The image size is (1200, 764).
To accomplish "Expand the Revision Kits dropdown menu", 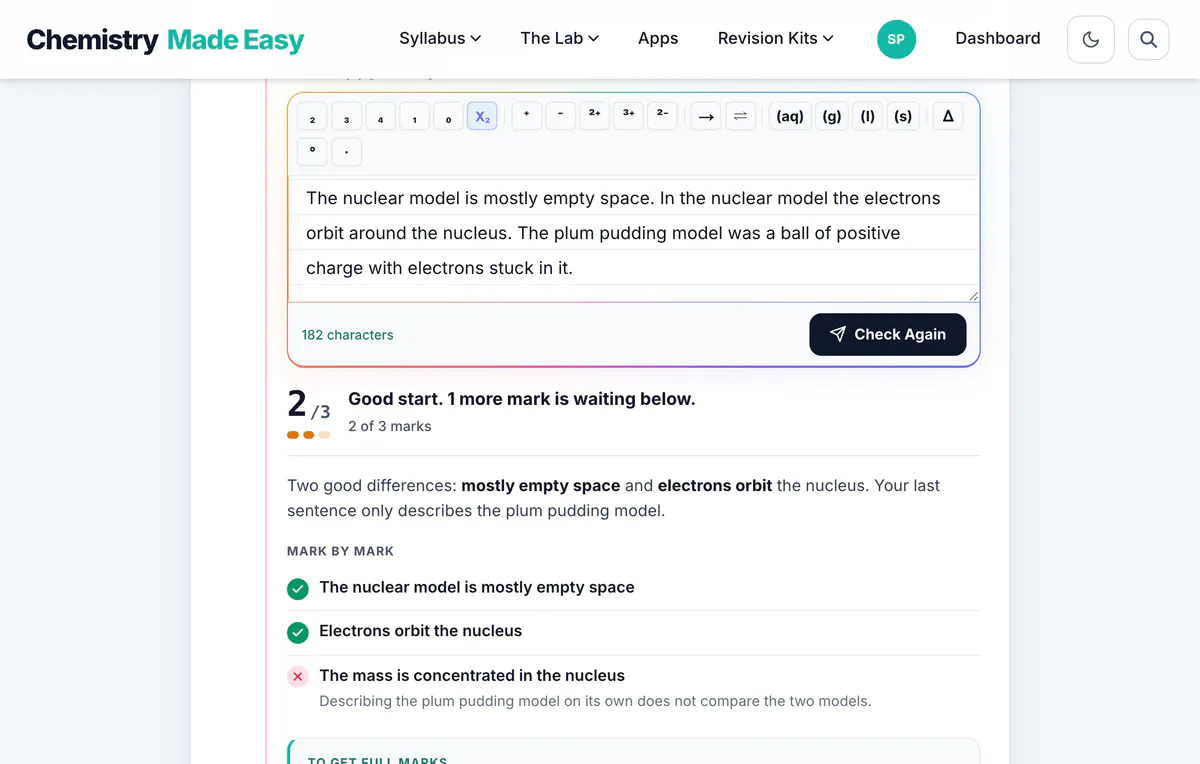I will tap(775, 39).
